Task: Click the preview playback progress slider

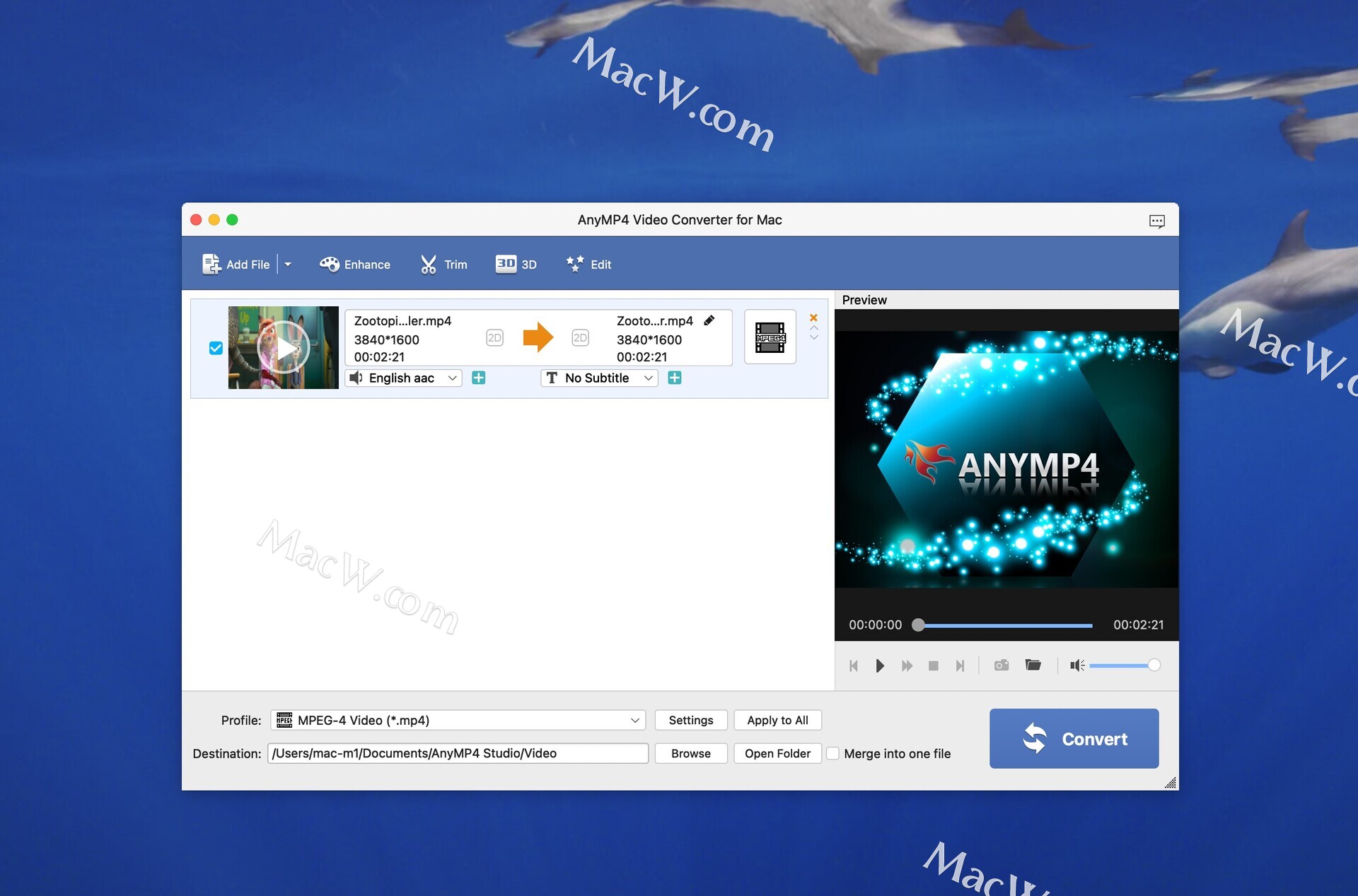Action: [1004, 625]
